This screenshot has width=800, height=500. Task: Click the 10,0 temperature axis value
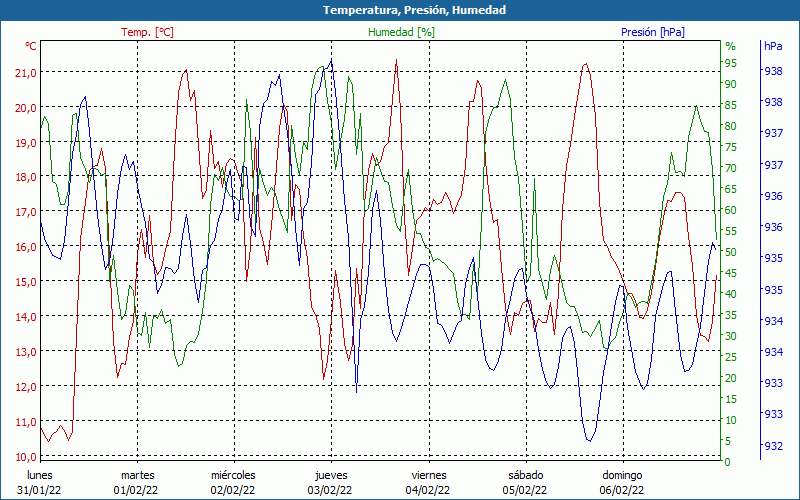26,457
